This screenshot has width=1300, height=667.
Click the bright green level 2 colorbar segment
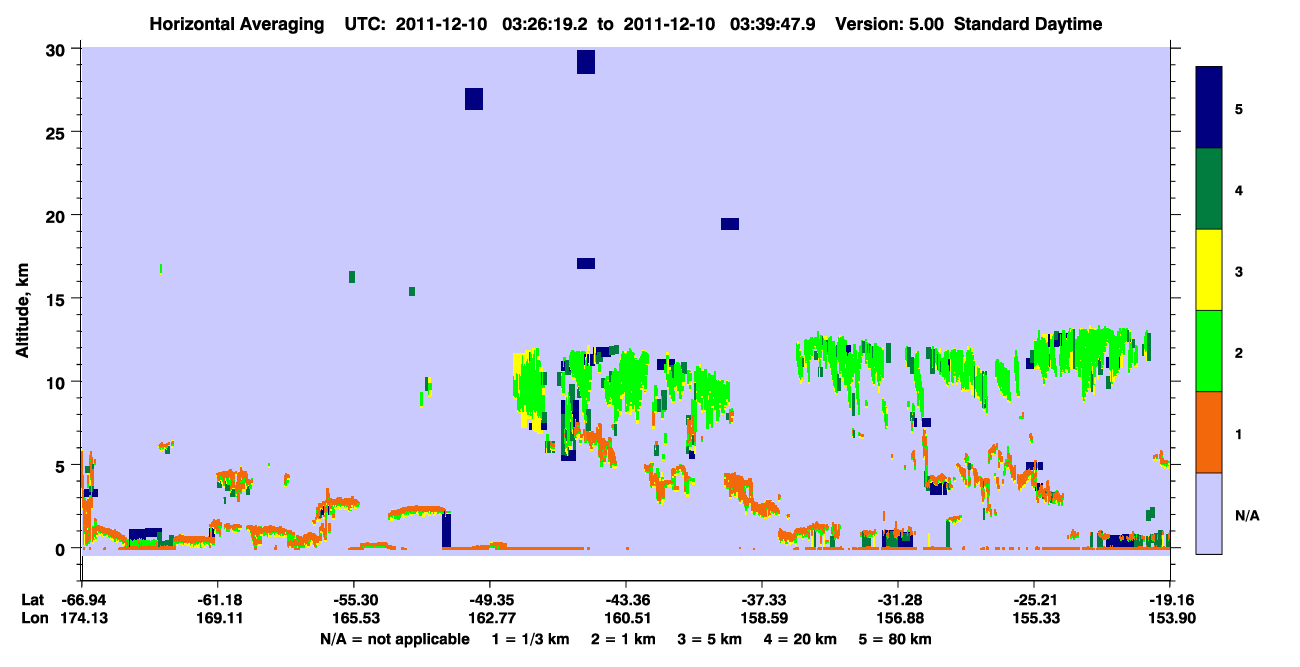pyautogui.click(x=1209, y=351)
